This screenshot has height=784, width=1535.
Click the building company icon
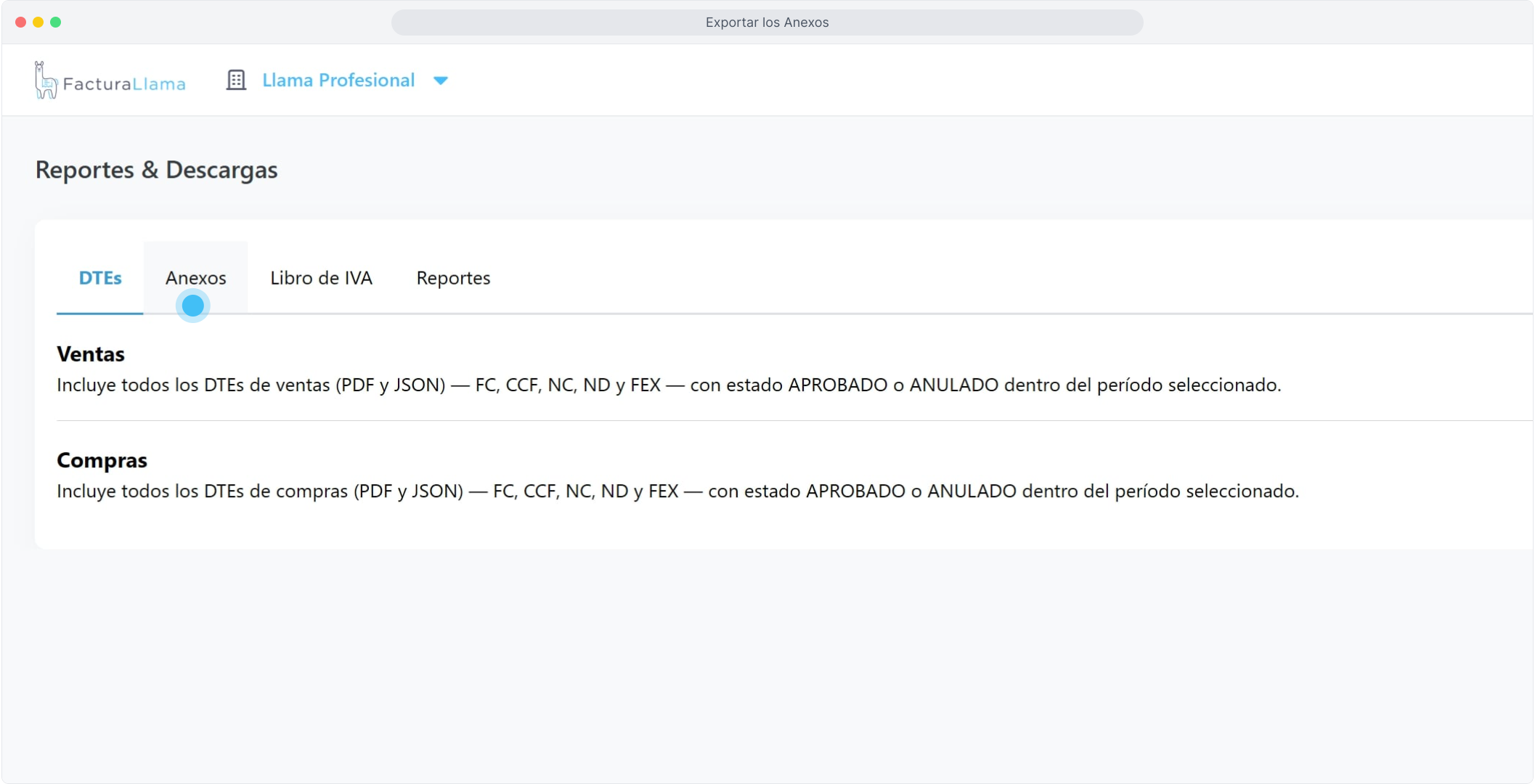[x=236, y=80]
